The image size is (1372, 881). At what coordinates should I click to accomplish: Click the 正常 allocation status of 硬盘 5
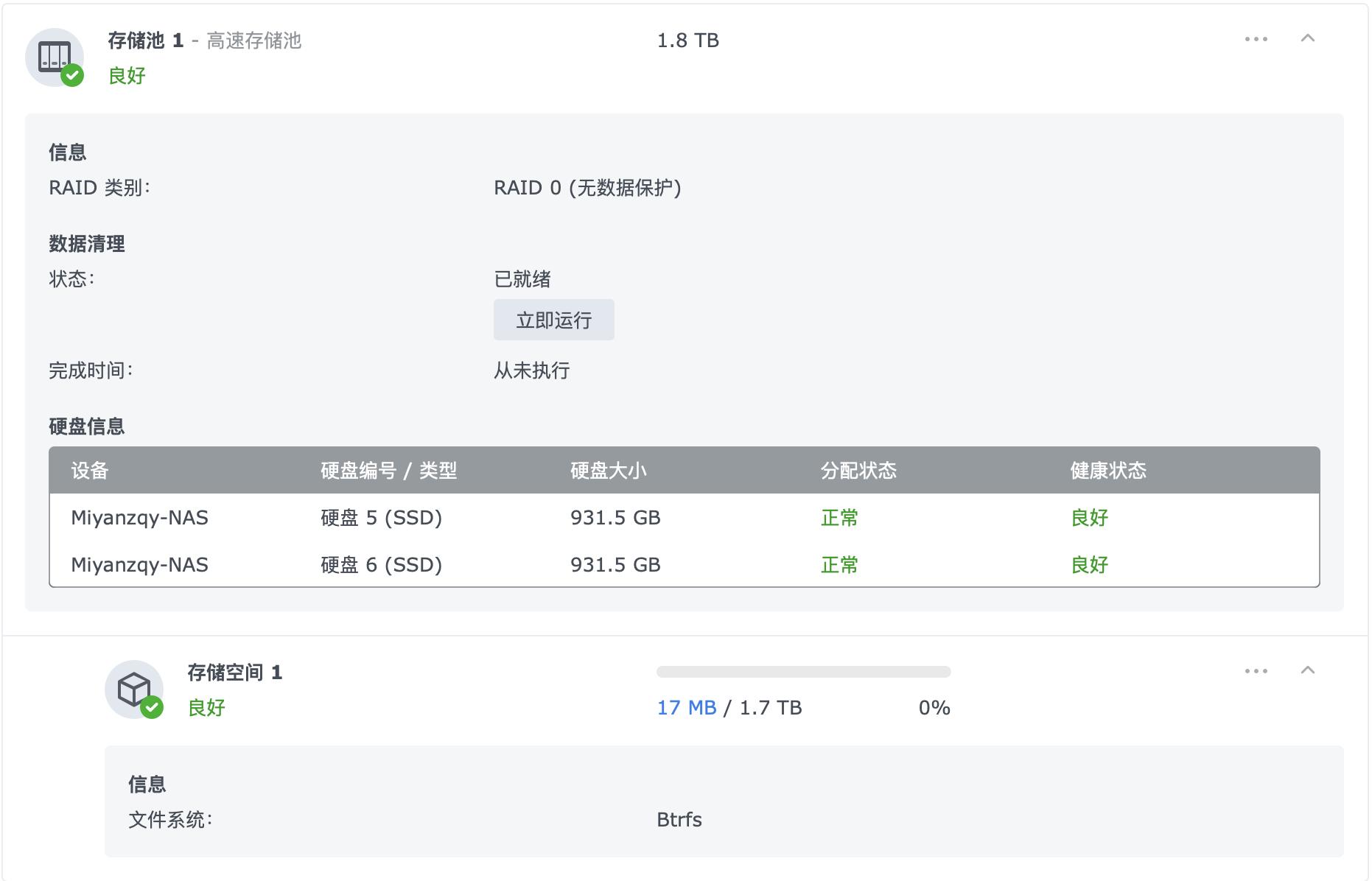(x=838, y=518)
